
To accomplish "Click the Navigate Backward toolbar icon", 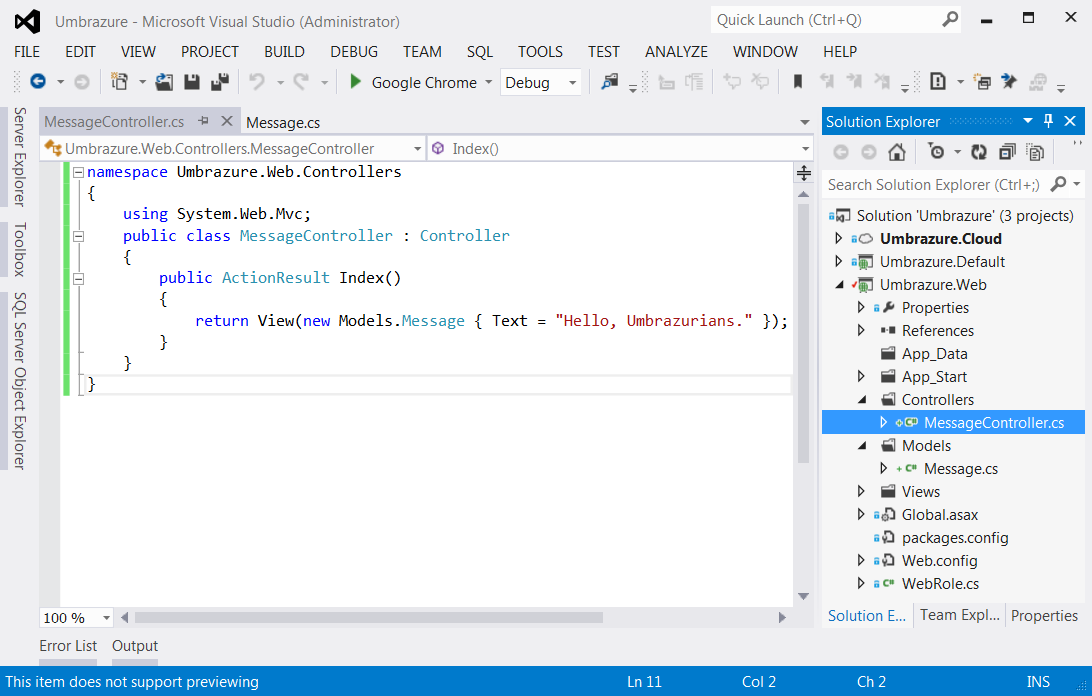I will (x=38, y=82).
